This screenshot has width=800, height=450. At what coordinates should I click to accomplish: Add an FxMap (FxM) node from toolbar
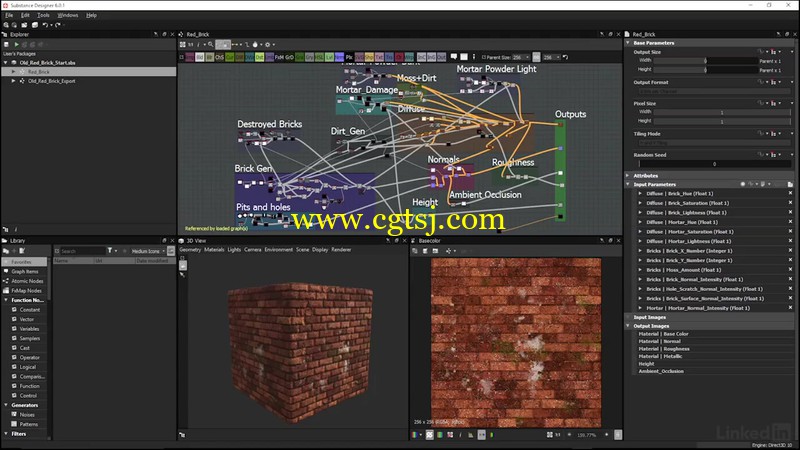click(279, 57)
